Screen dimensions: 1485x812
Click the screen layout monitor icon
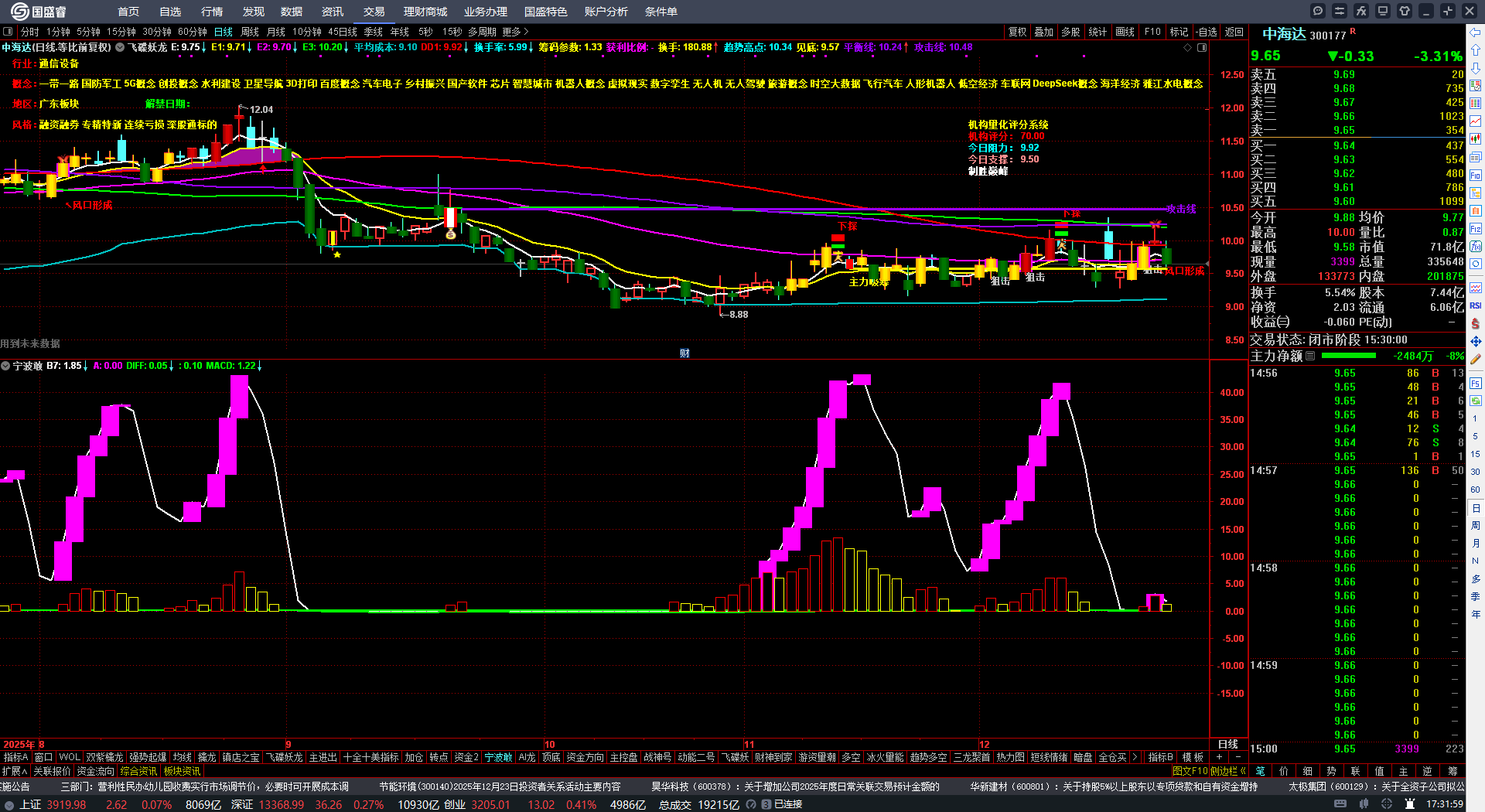coord(1383,11)
